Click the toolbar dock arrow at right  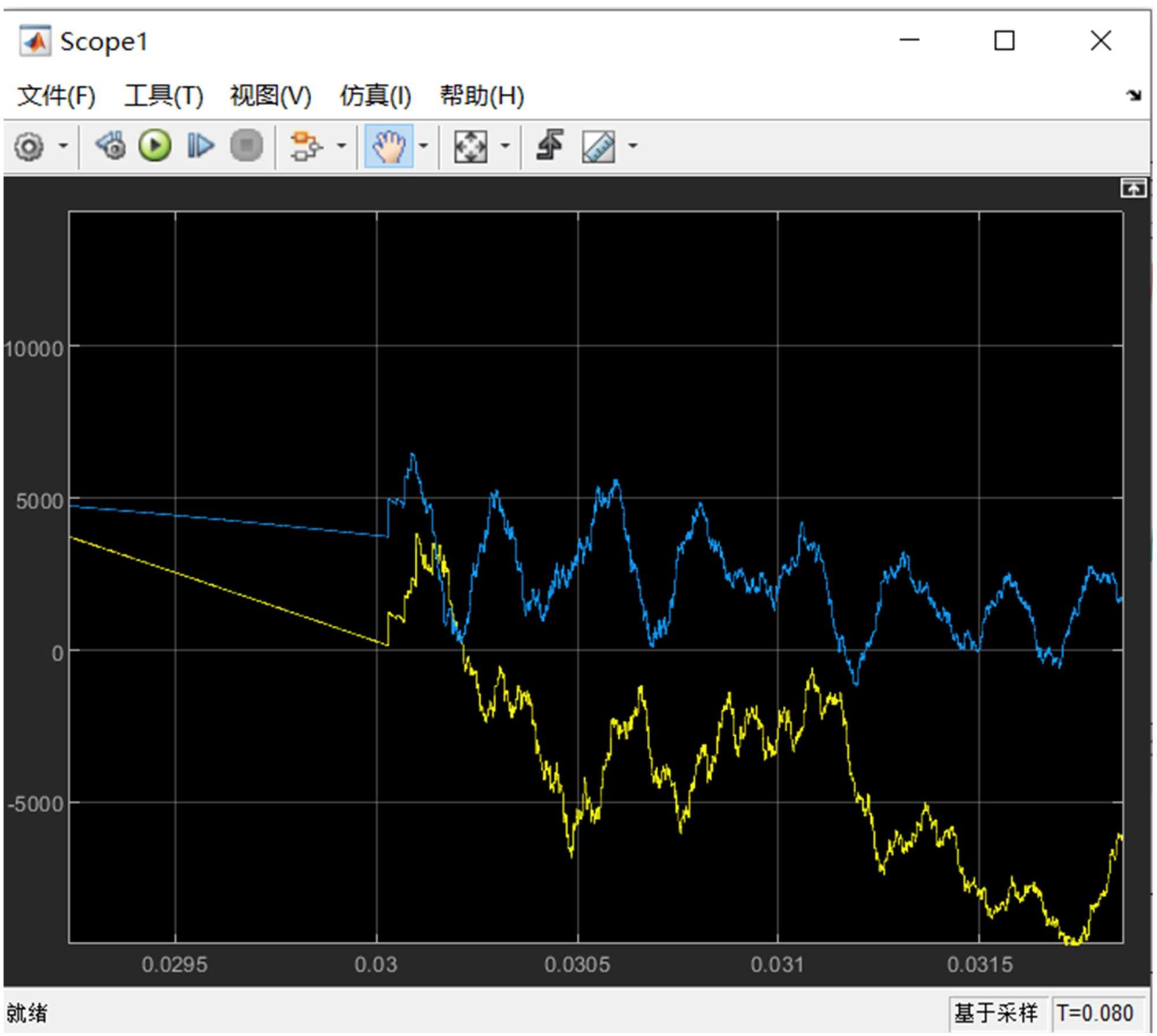[1134, 95]
